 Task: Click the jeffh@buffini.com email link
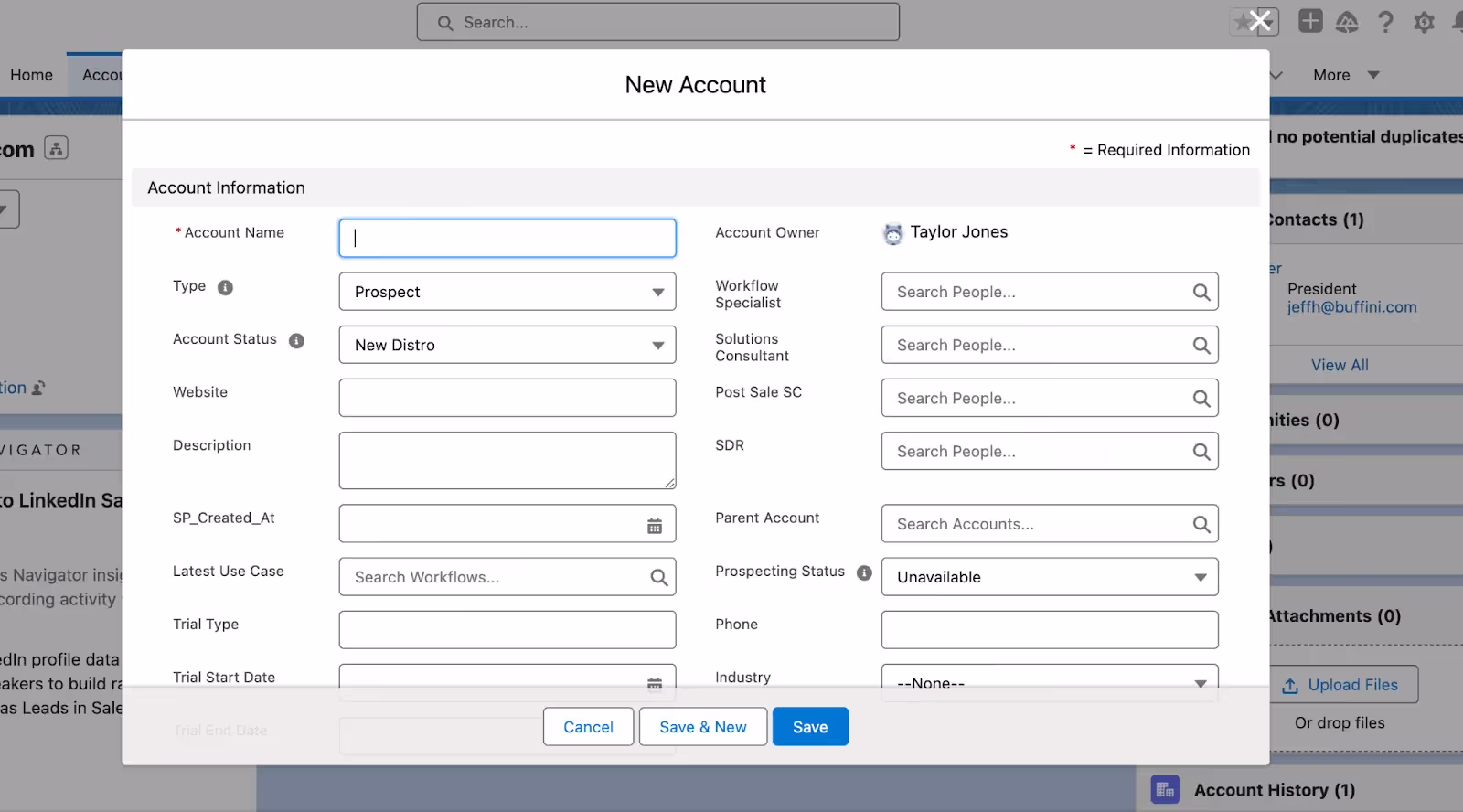pos(1352,307)
